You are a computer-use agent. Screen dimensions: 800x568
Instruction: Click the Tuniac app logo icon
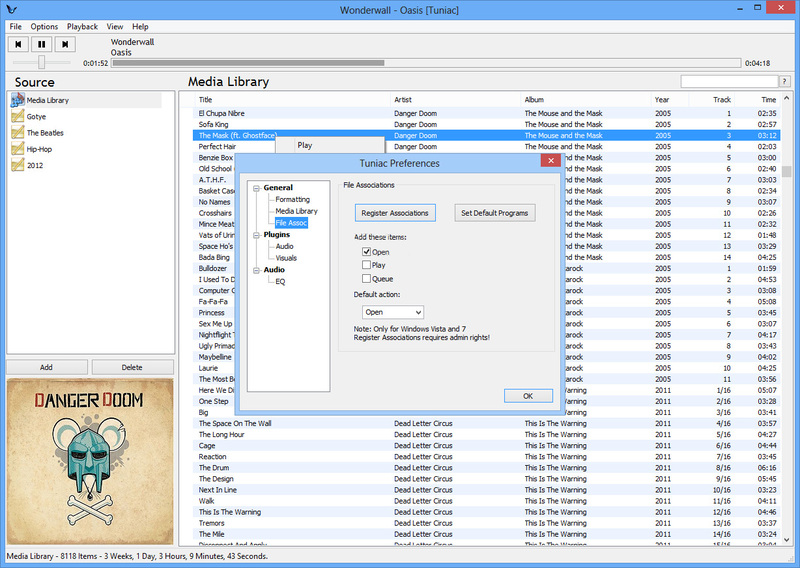[x=12, y=10]
